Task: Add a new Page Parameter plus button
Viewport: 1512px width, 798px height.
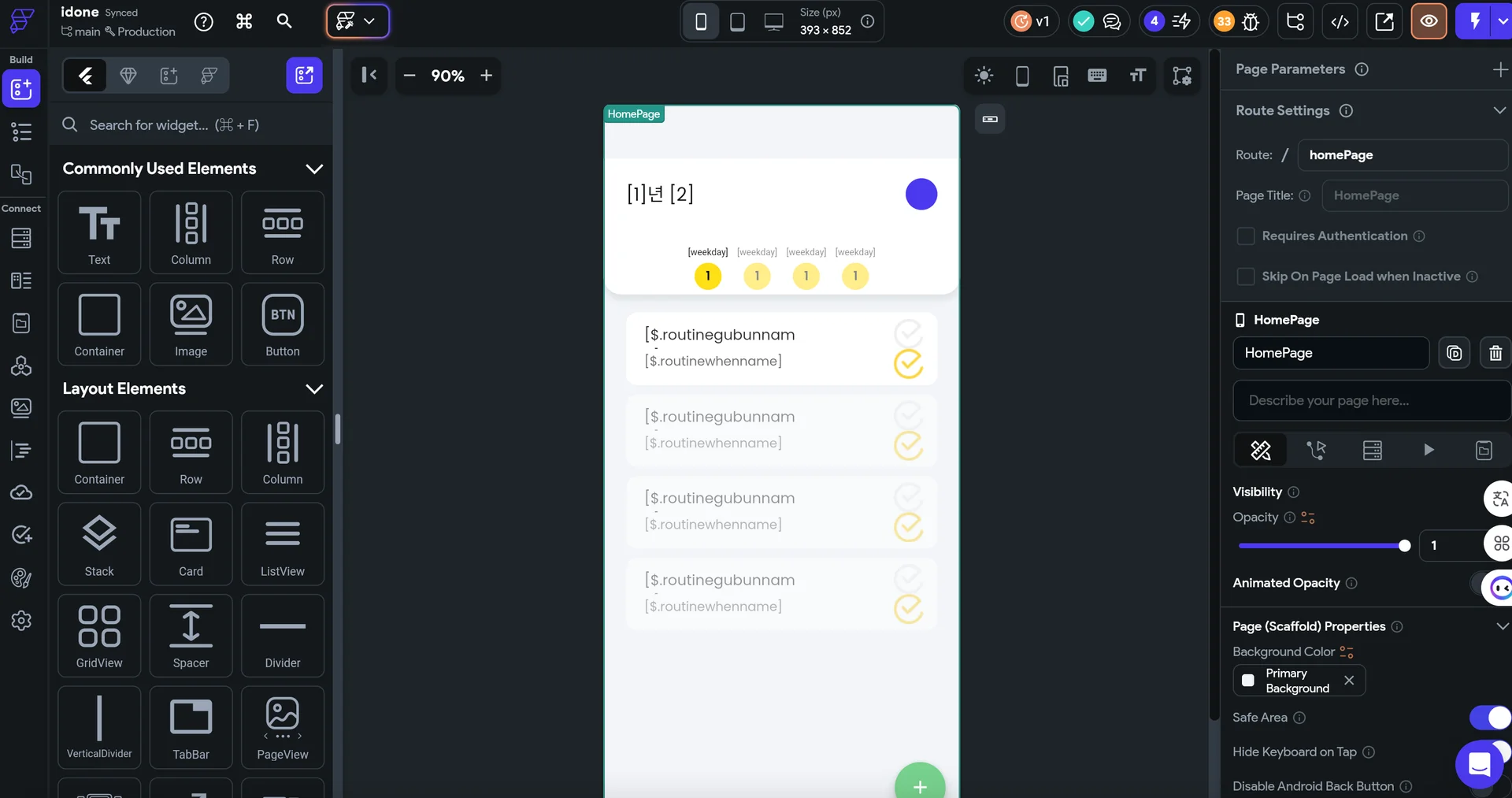Action: (1500, 69)
